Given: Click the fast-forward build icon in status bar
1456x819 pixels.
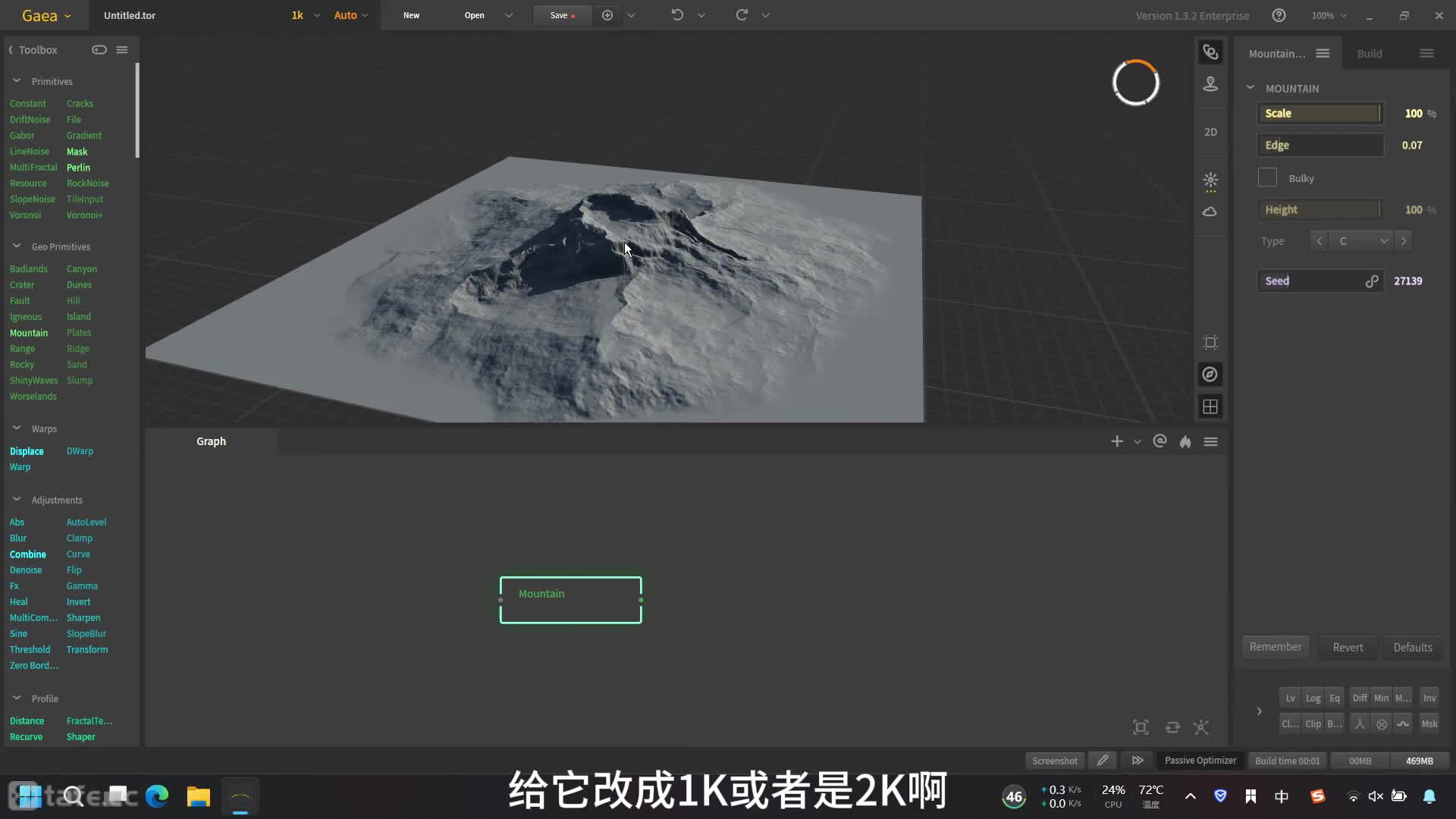Looking at the screenshot, I should tap(1137, 760).
